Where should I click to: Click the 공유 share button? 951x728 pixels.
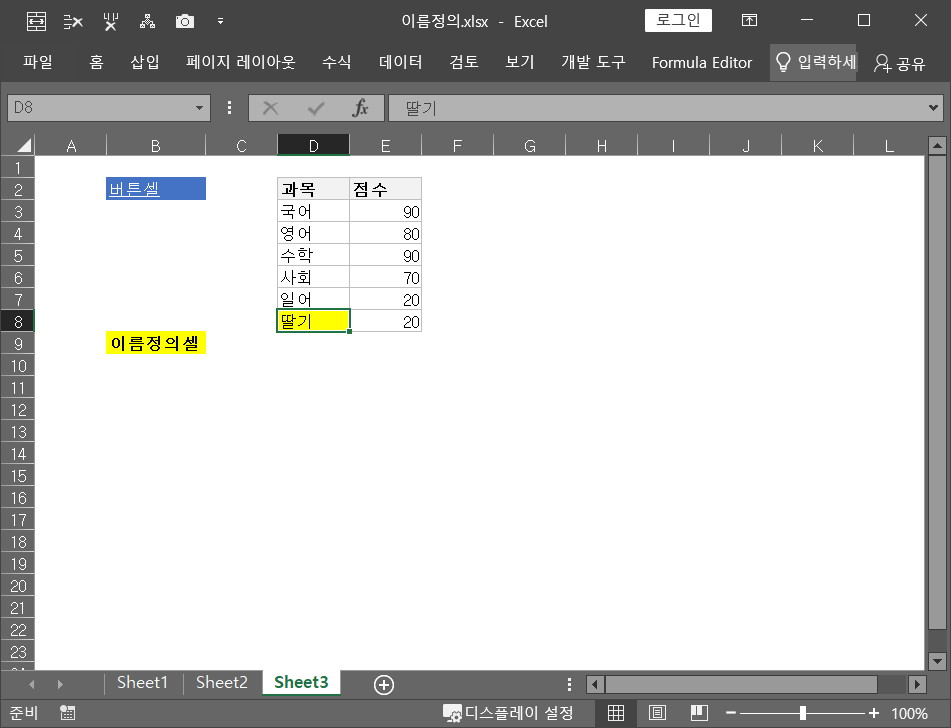click(x=899, y=63)
